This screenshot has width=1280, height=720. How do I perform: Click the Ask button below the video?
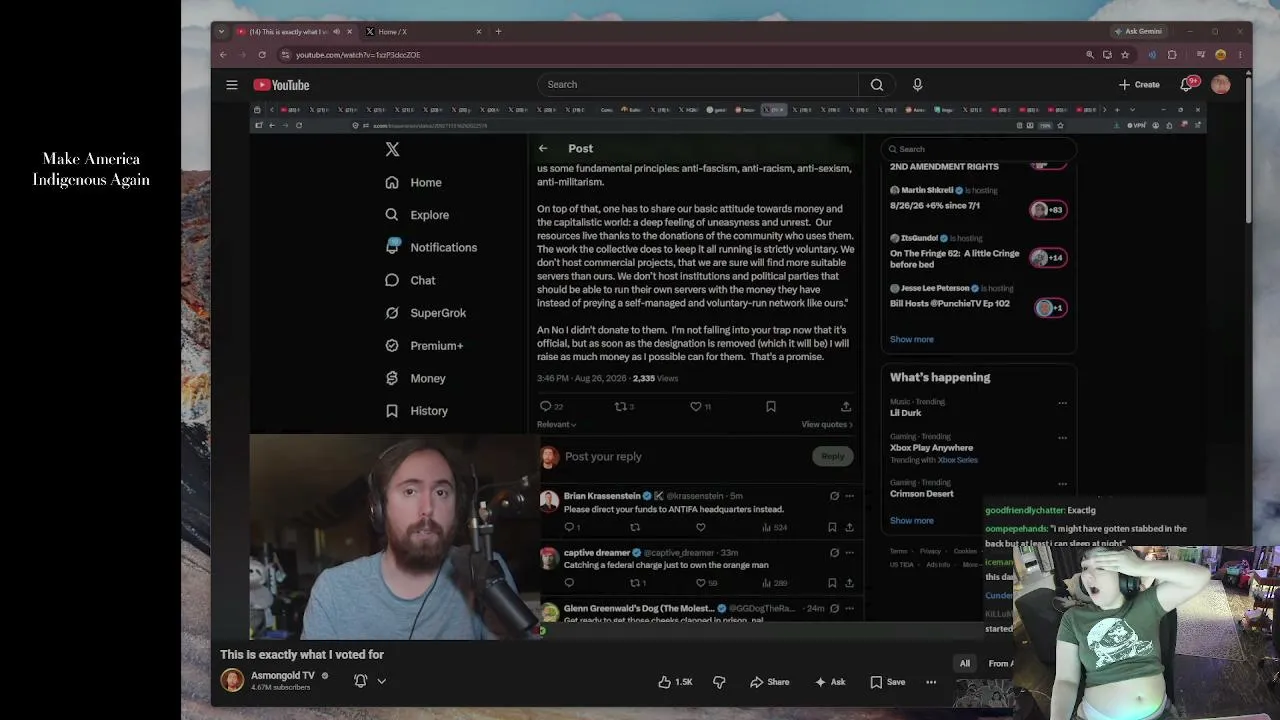830,682
